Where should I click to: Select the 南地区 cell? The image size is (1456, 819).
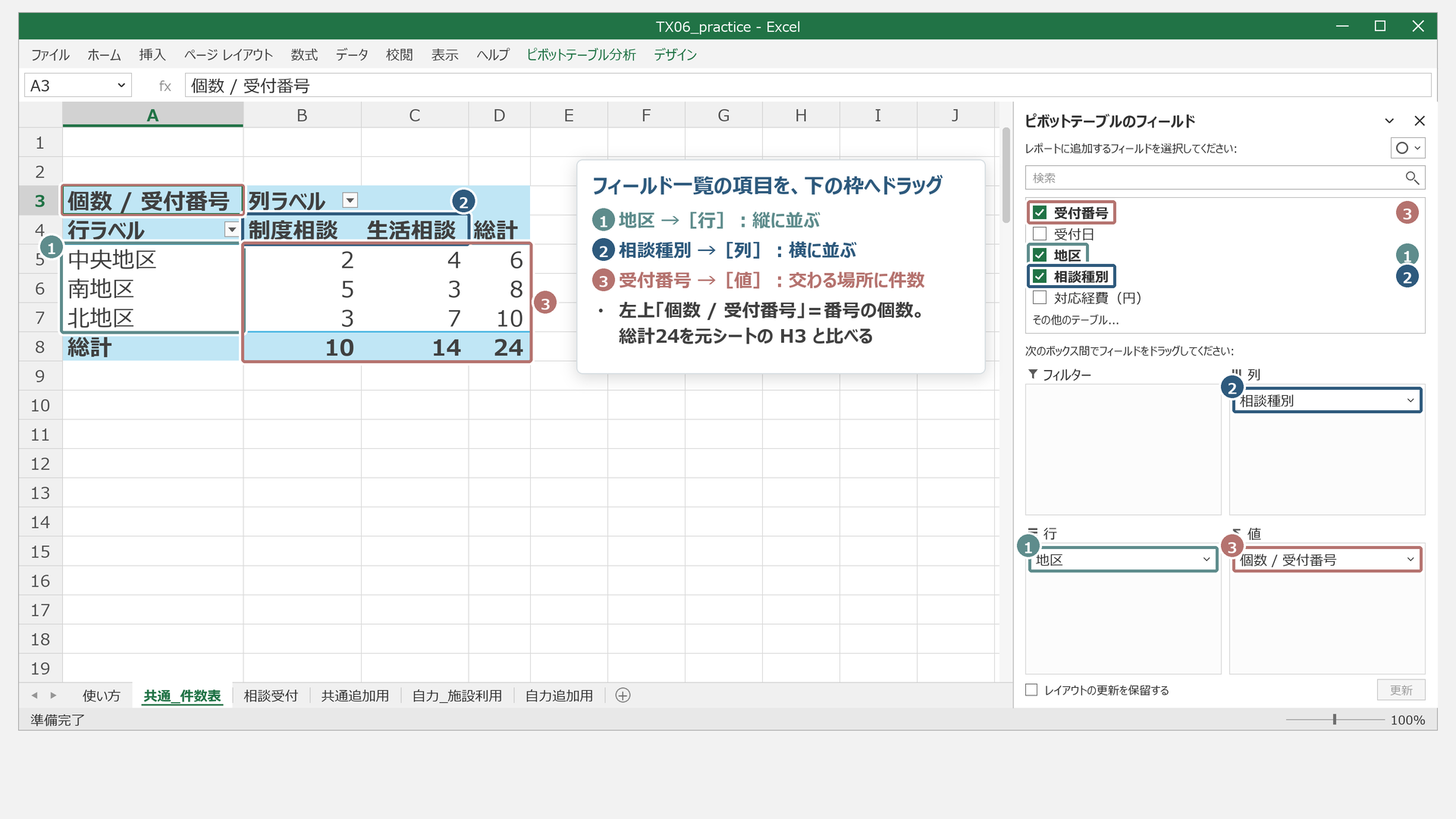(x=152, y=289)
